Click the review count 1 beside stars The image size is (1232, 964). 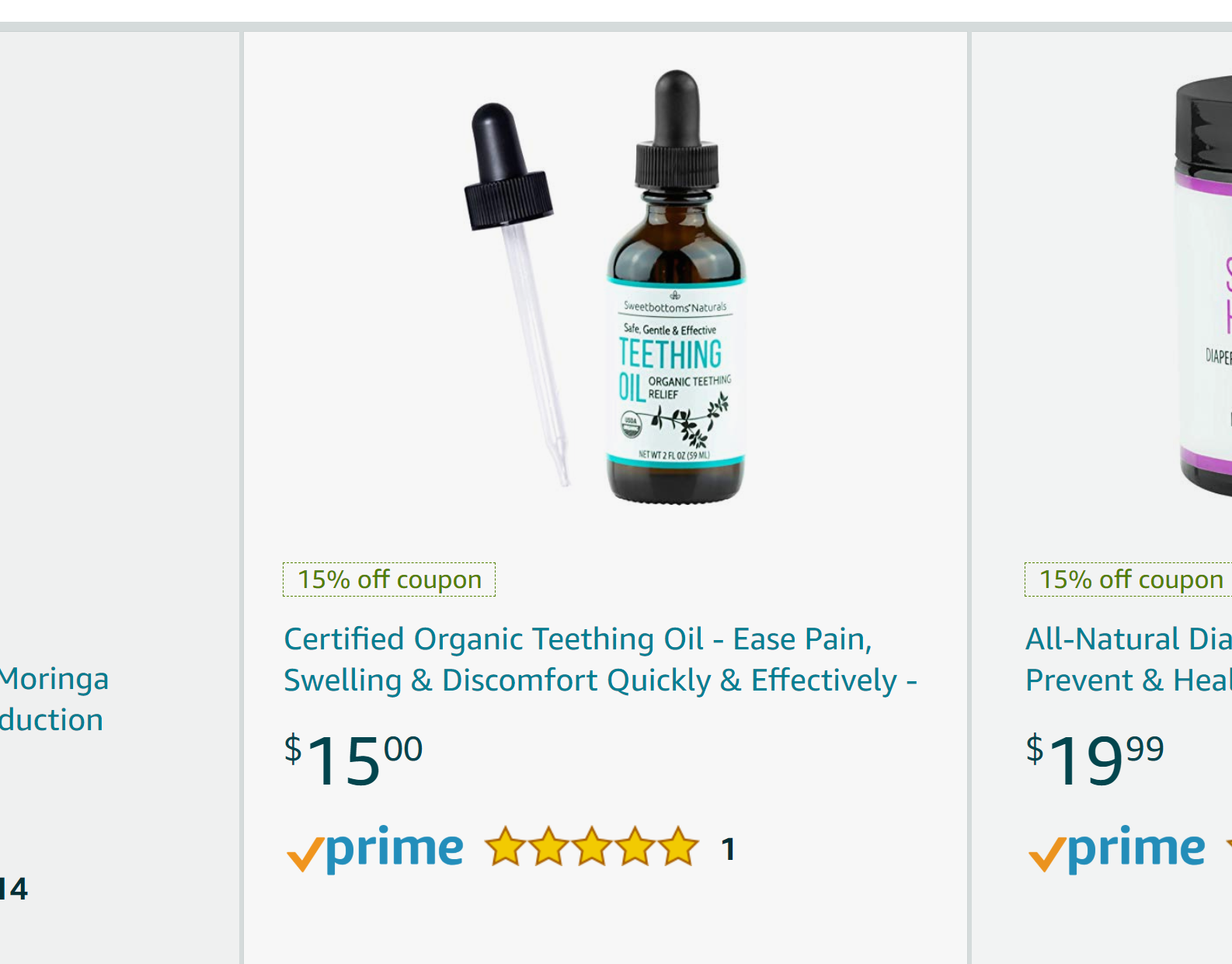728,850
